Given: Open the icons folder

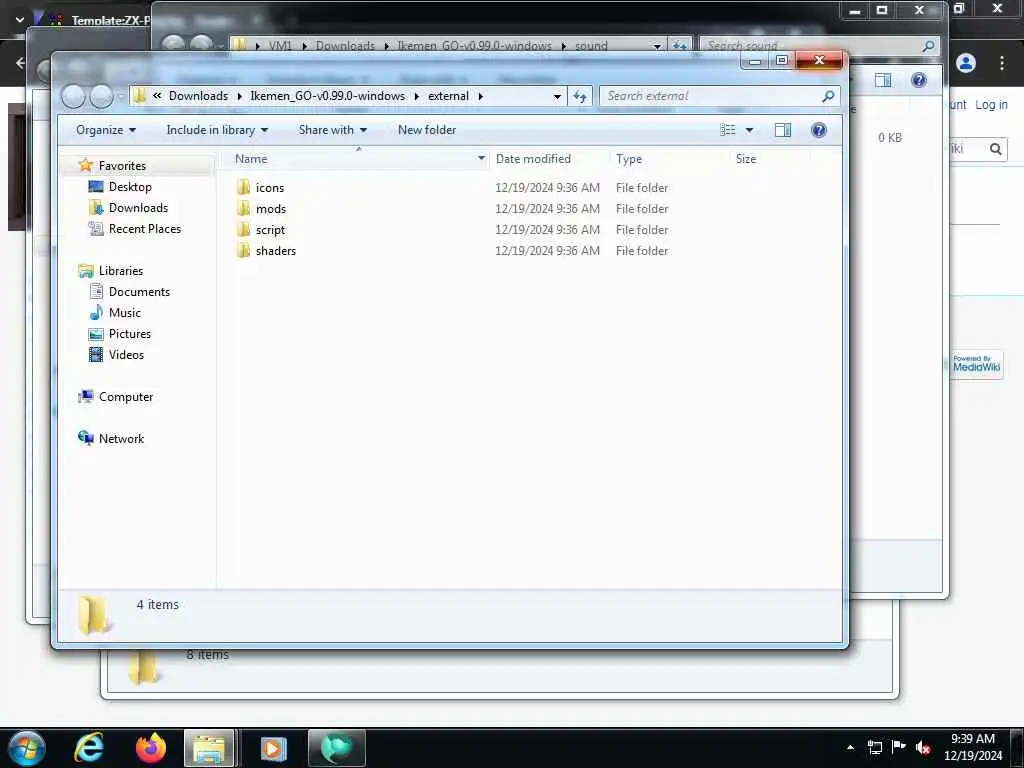Looking at the screenshot, I should click(x=269, y=188).
